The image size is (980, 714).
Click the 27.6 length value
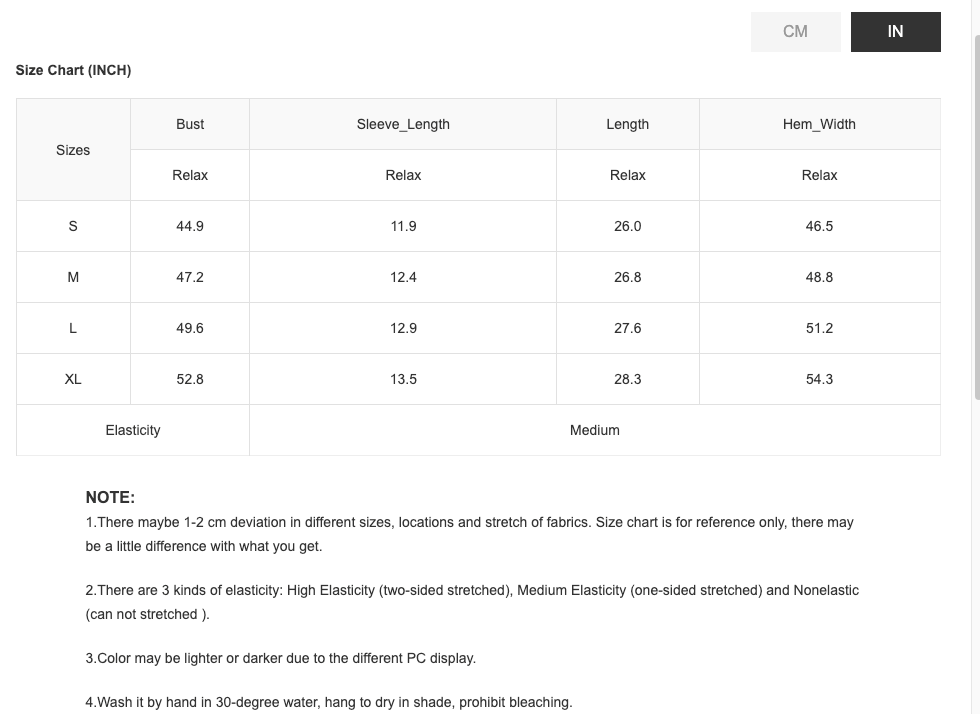click(627, 328)
